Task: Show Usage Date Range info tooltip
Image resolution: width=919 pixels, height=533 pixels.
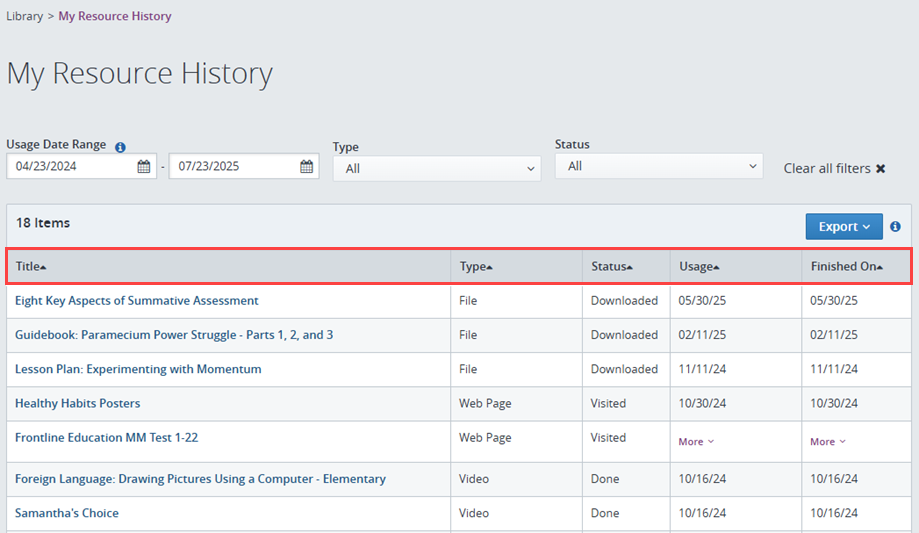Action: [x=120, y=147]
